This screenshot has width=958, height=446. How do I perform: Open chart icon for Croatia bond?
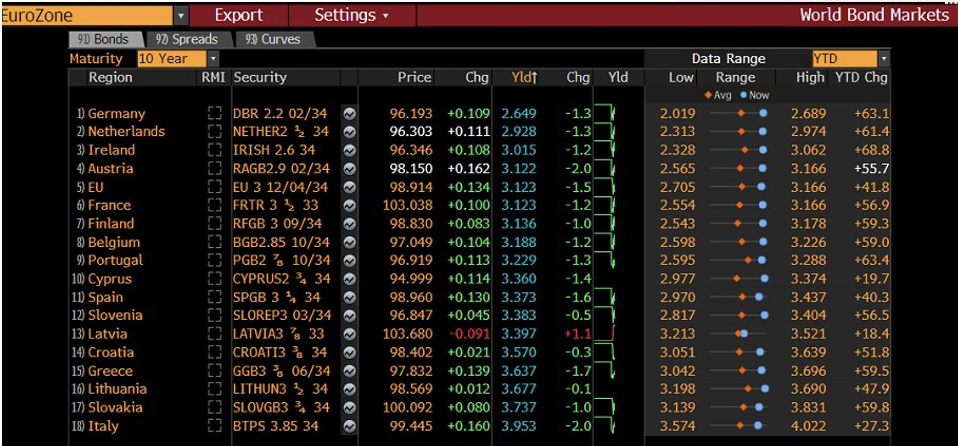click(349, 353)
